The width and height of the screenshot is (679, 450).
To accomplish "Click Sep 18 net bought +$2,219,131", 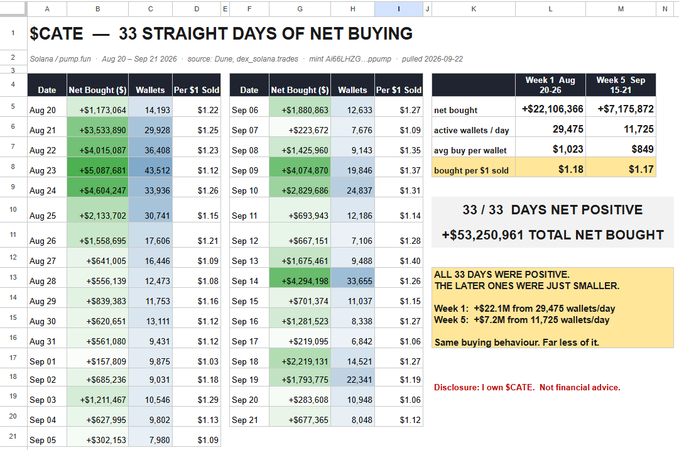I will point(300,358).
